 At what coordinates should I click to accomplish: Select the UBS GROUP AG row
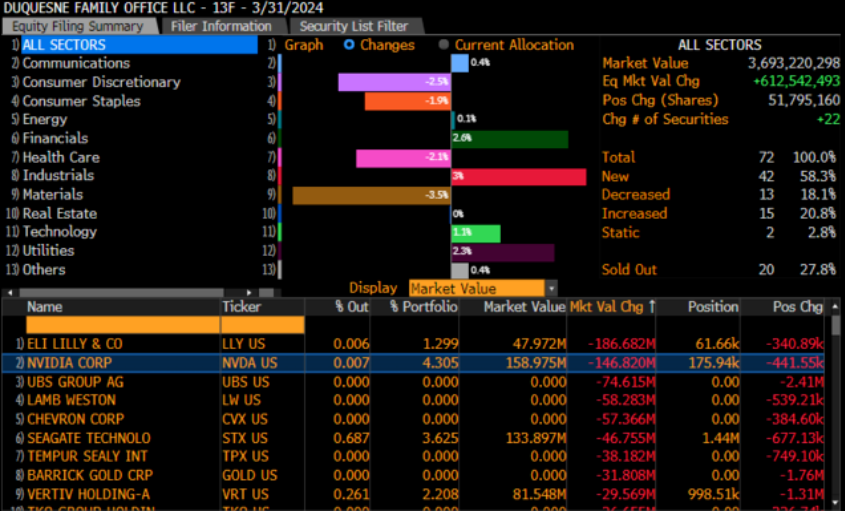tap(413, 381)
